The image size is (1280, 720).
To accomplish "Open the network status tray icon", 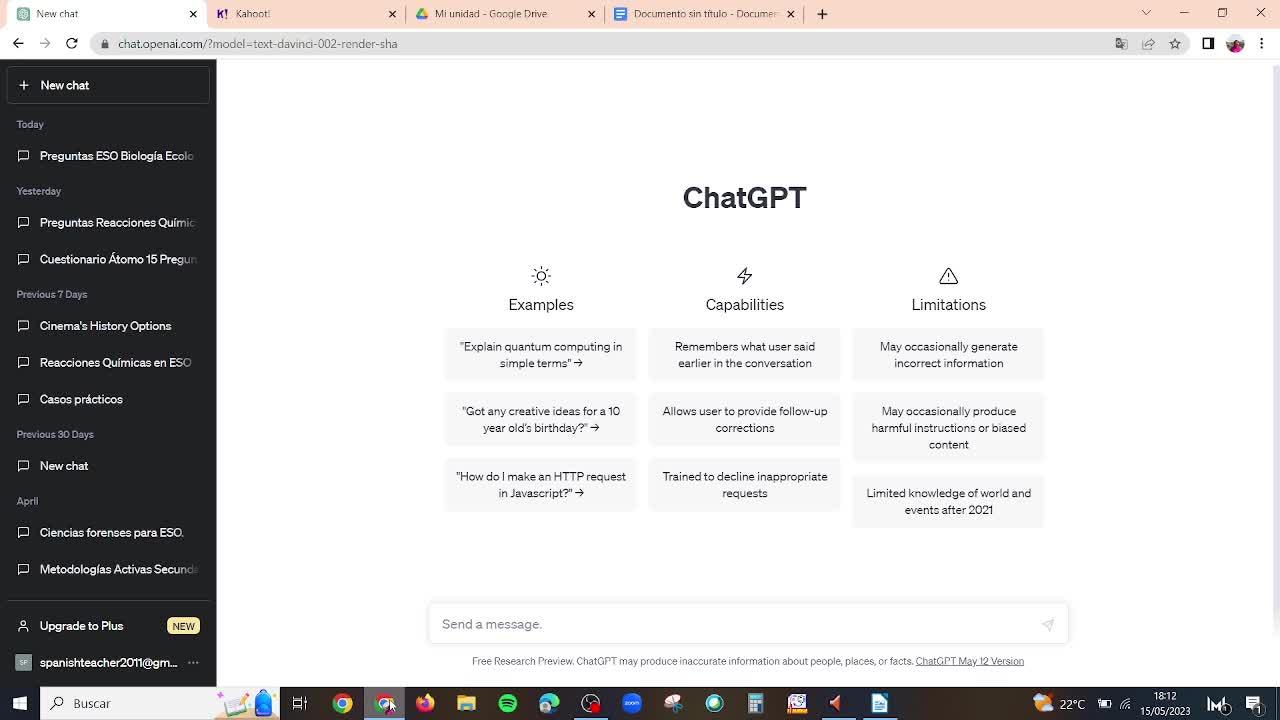I will click(x=1125, y=704).
